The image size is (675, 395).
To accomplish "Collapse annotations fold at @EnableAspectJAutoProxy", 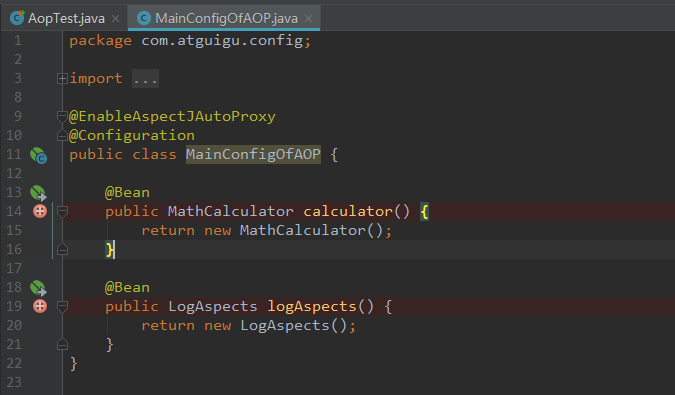I will (x=62, y=116).
